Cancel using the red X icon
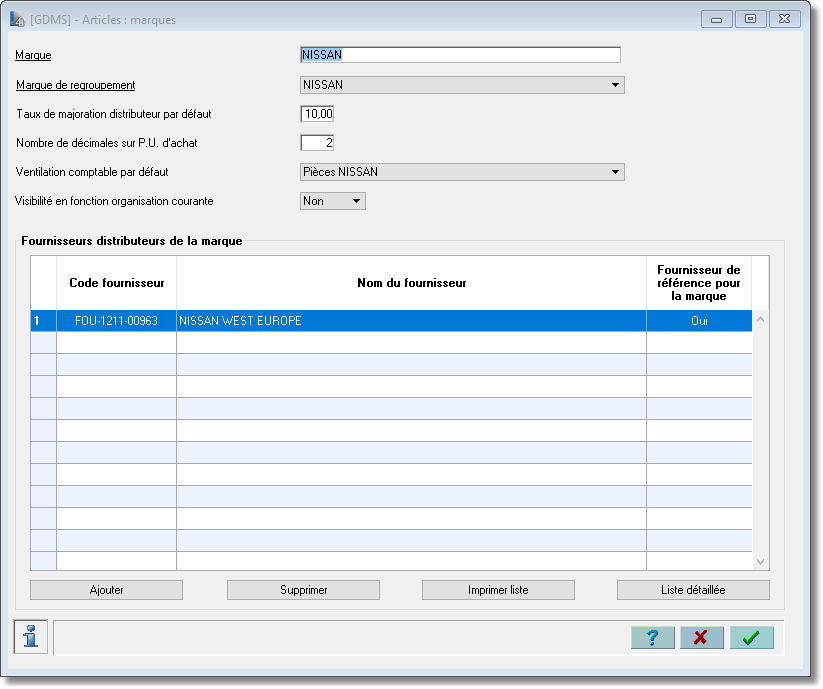The image size is (823, 689). pyautogui.click(x=702, y=638)
